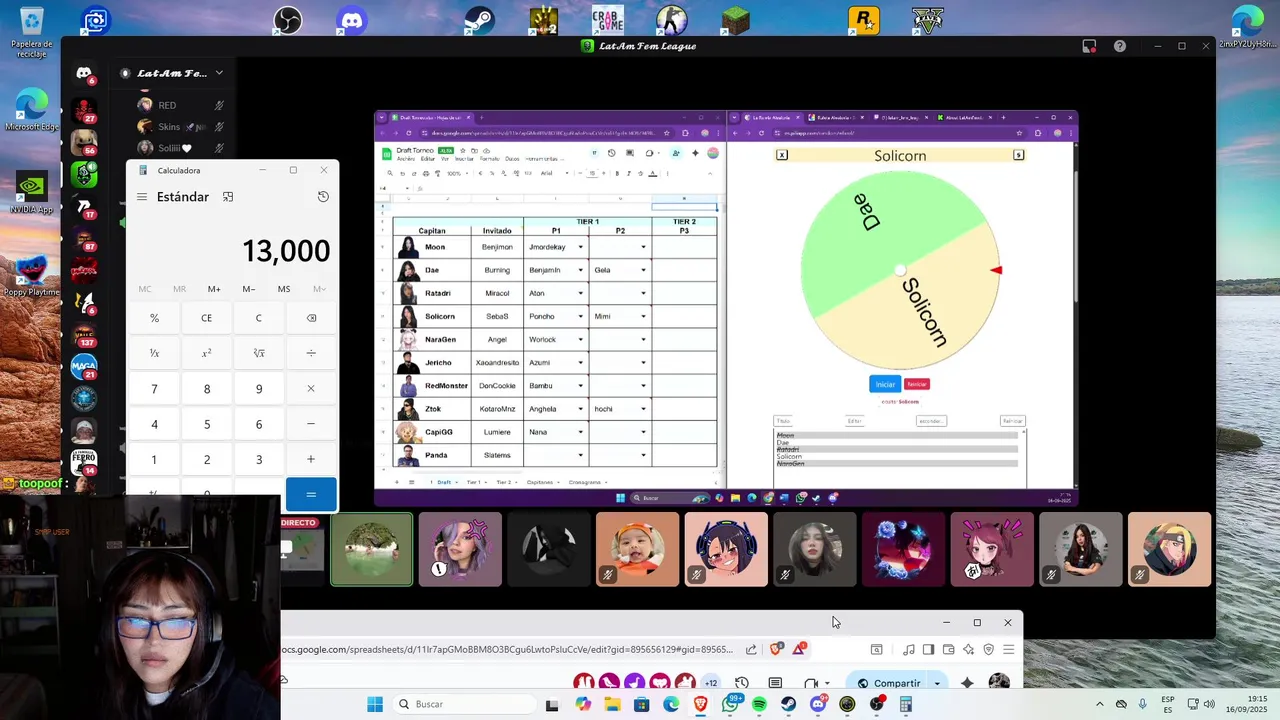
Task: Open P1 dropdown in NaraGen row (Worlock)
Action: (580, 339)
